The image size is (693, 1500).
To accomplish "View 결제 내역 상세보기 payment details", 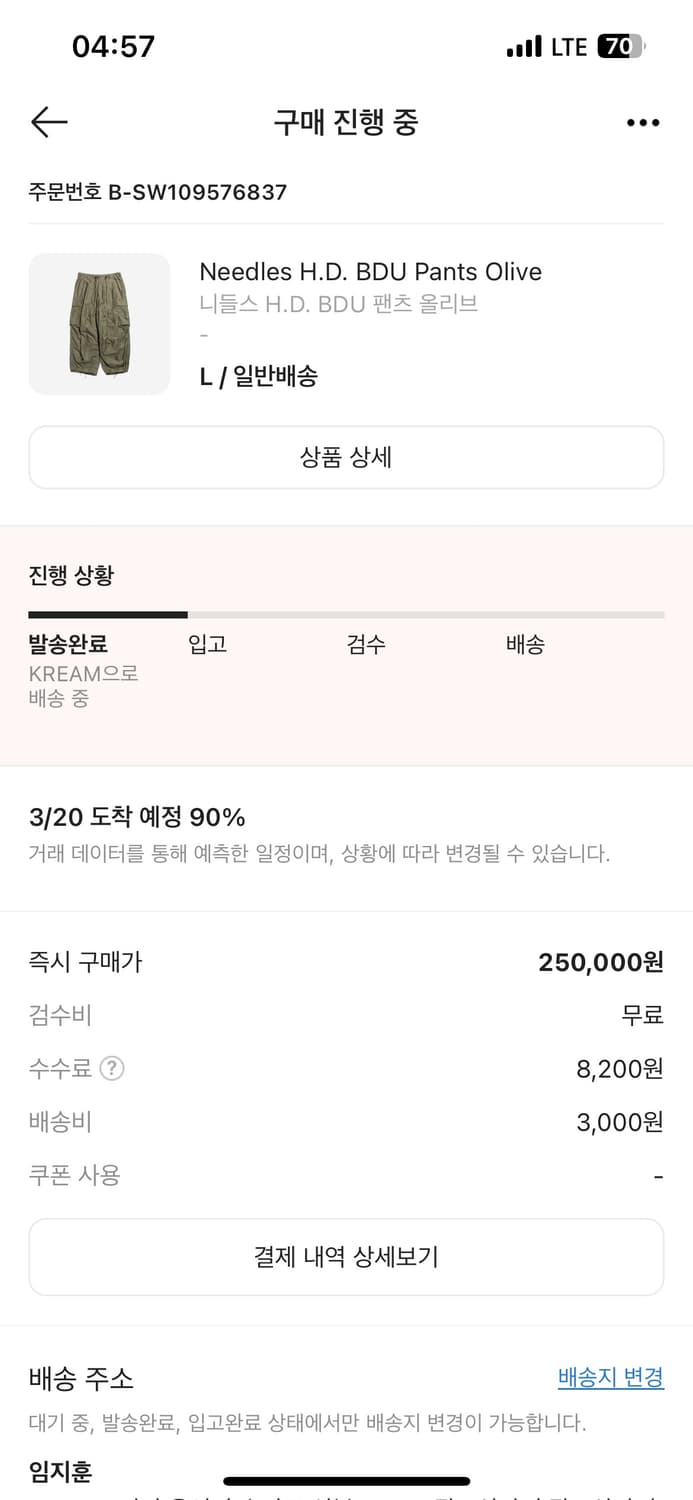I will [346, 1256].
